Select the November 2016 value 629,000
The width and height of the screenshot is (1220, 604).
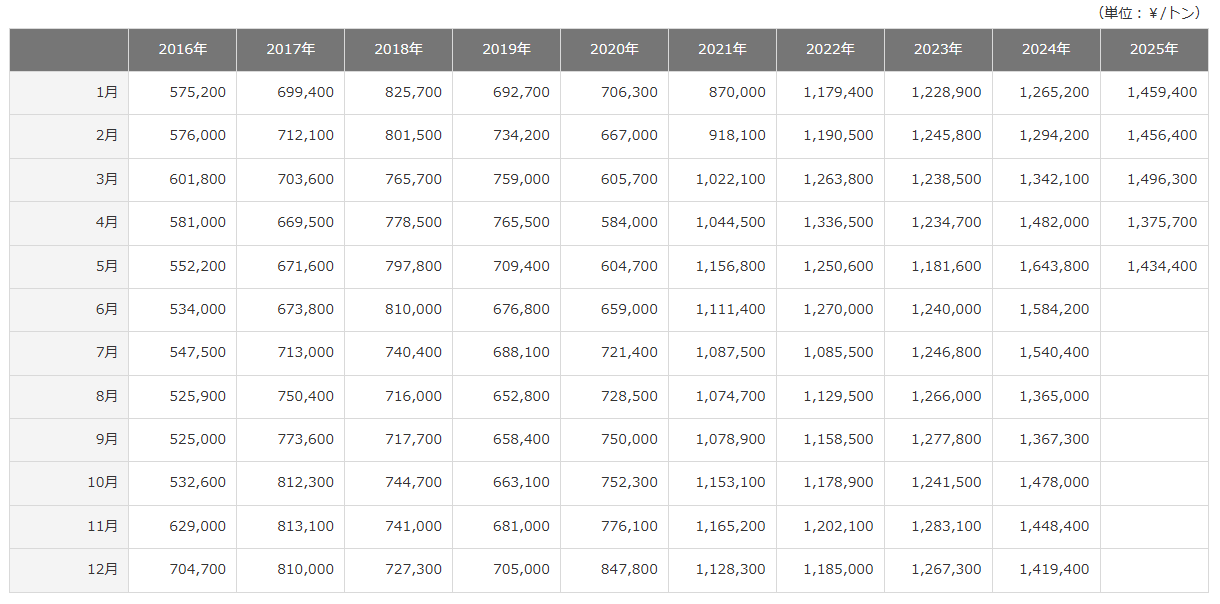click(x=198, y=526)
